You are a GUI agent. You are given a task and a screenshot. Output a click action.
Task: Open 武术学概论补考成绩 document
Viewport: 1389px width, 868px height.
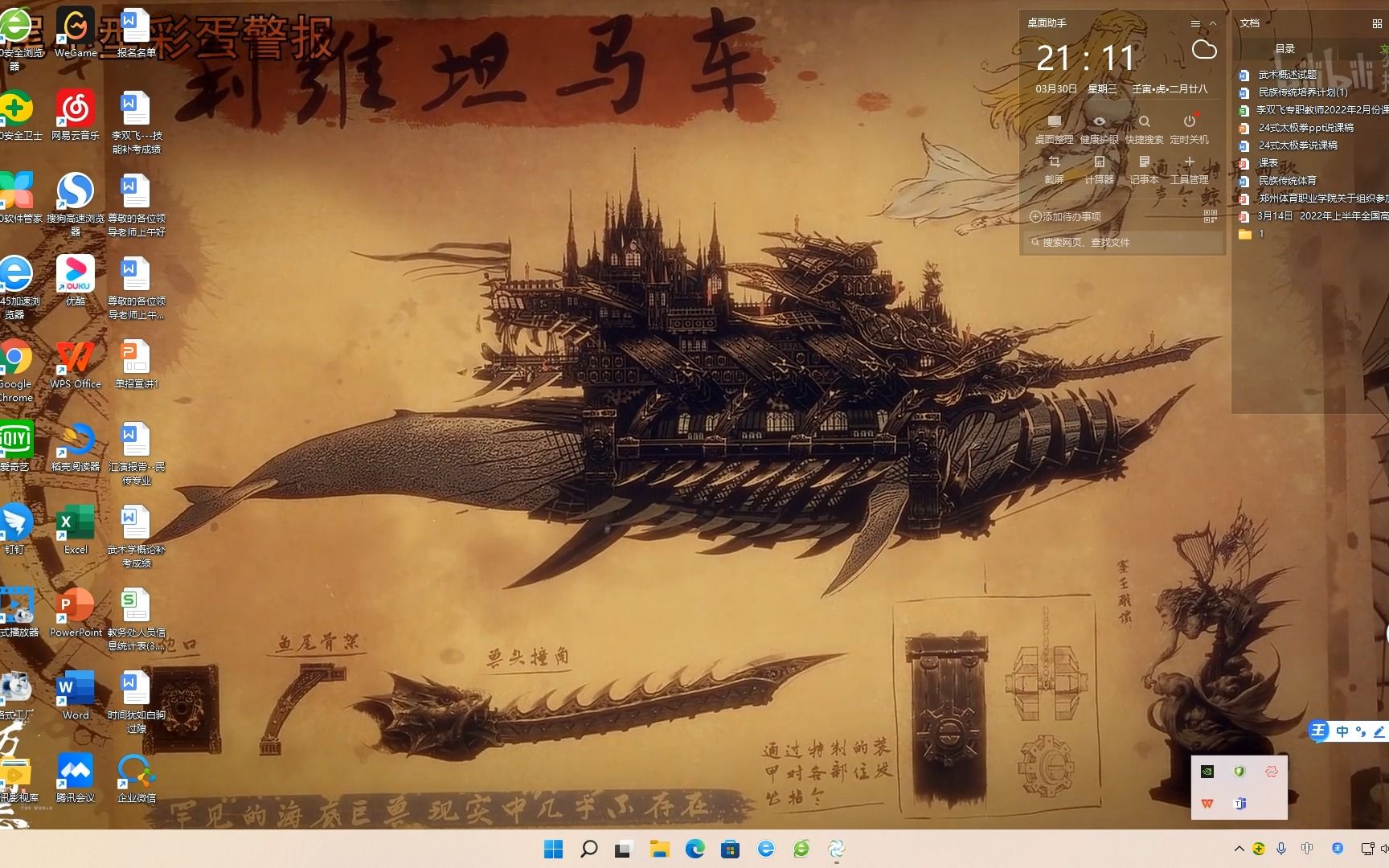(137, 535)
